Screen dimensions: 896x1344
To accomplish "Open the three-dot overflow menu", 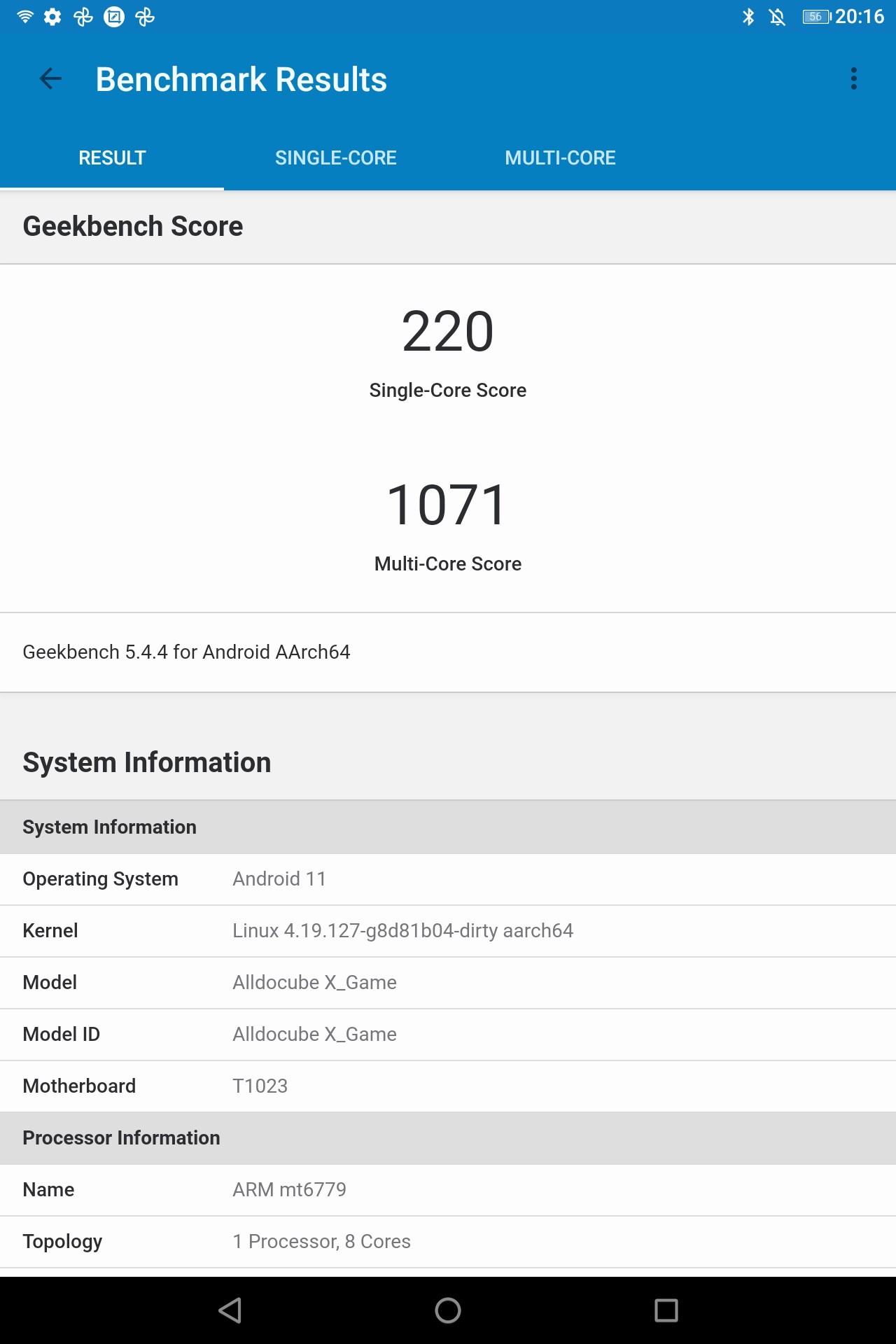I will pos(854,78).
